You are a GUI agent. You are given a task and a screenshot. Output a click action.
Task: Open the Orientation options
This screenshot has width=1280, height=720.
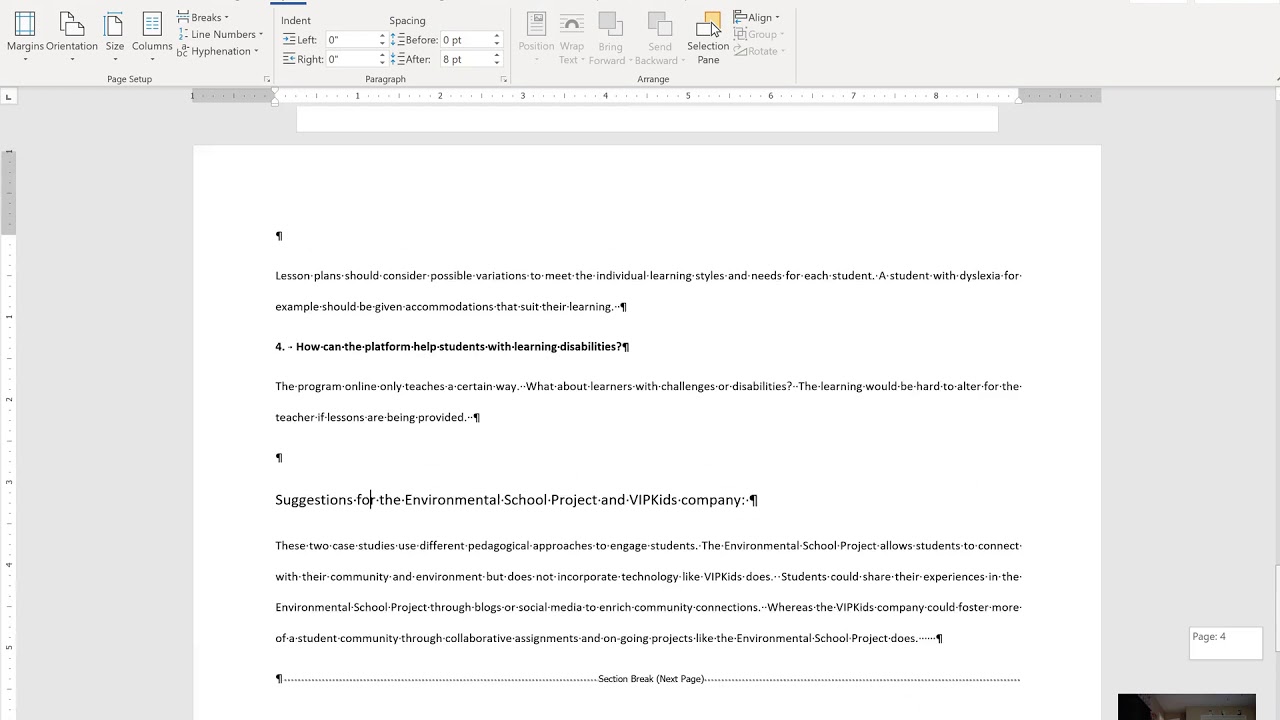coord(72,36)
